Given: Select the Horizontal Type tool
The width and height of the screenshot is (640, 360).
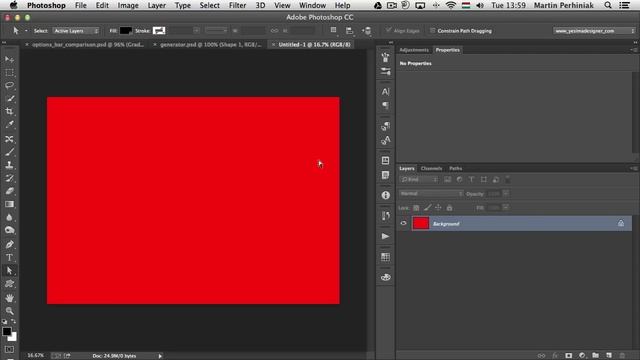Looking at the screenshot, I should point(9,258).
